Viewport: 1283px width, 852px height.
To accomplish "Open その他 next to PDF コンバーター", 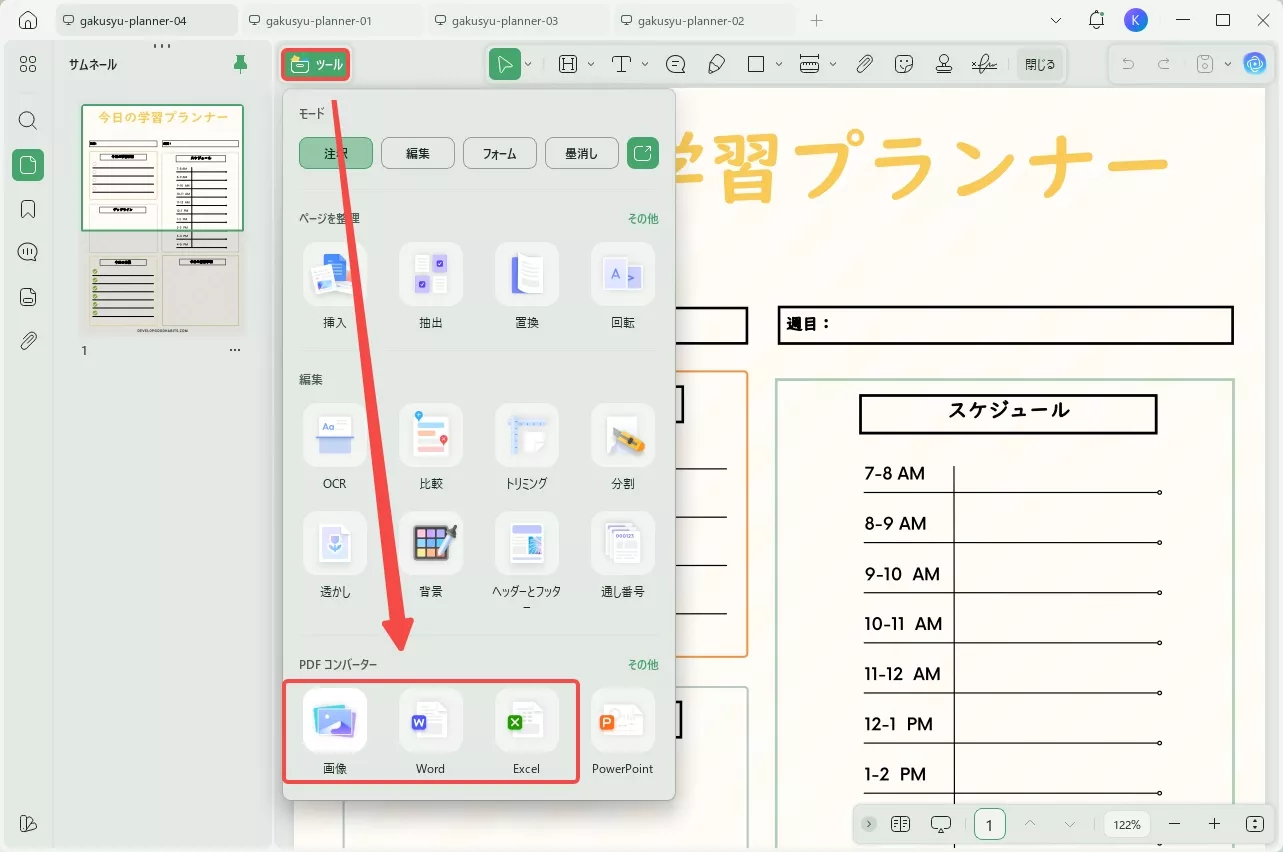I will pyautogui.click(x=641, y=663).
